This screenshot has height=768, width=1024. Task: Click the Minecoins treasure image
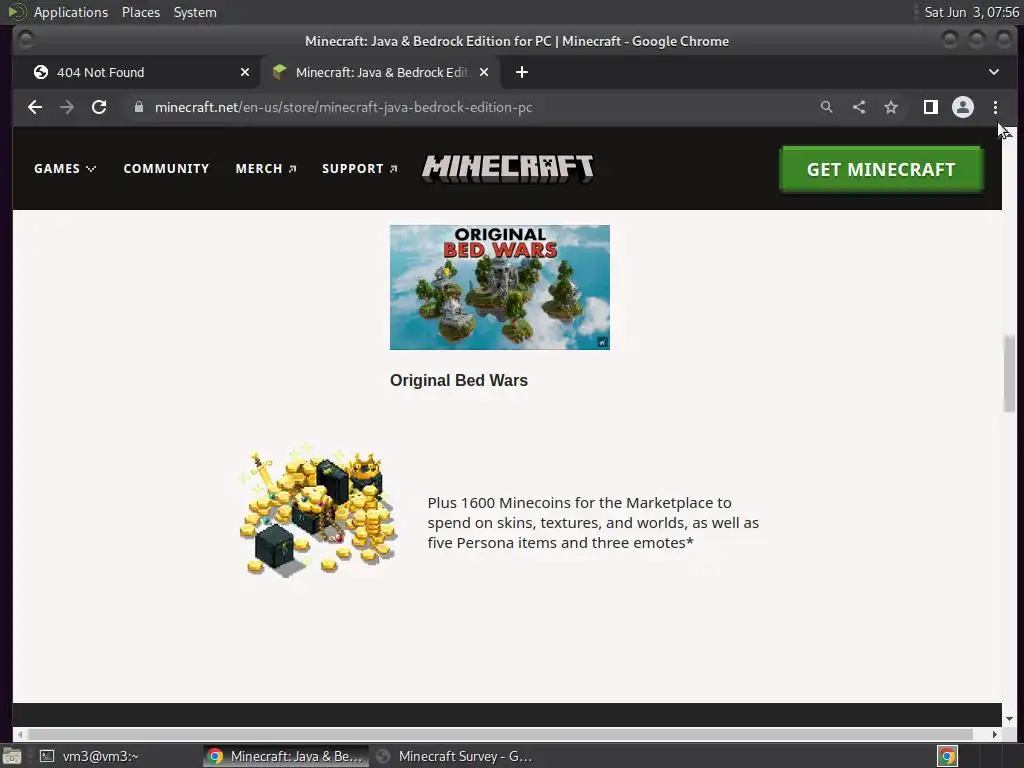tap(318, 511)
